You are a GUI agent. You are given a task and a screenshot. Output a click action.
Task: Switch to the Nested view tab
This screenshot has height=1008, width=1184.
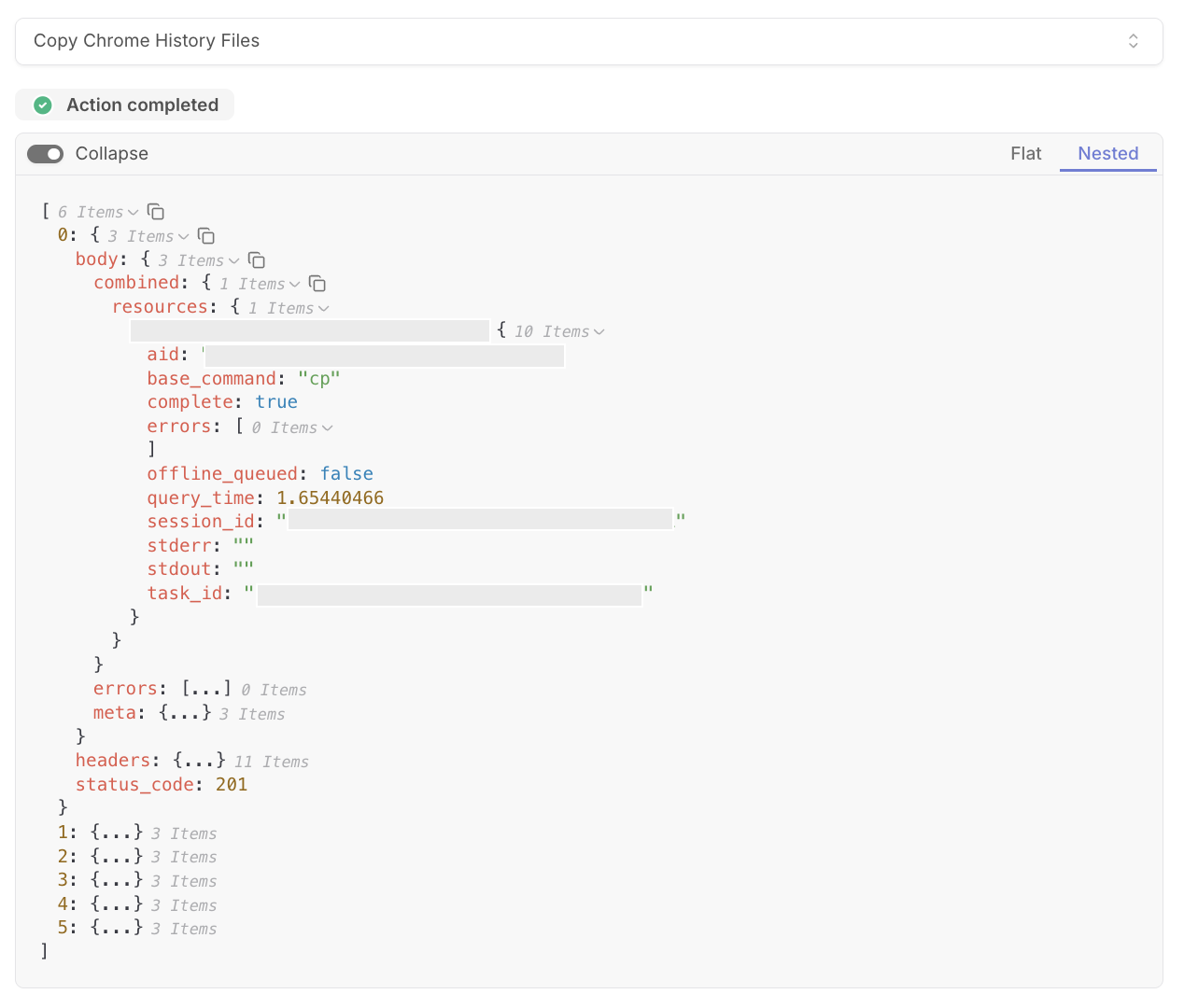coord(1108,154)
